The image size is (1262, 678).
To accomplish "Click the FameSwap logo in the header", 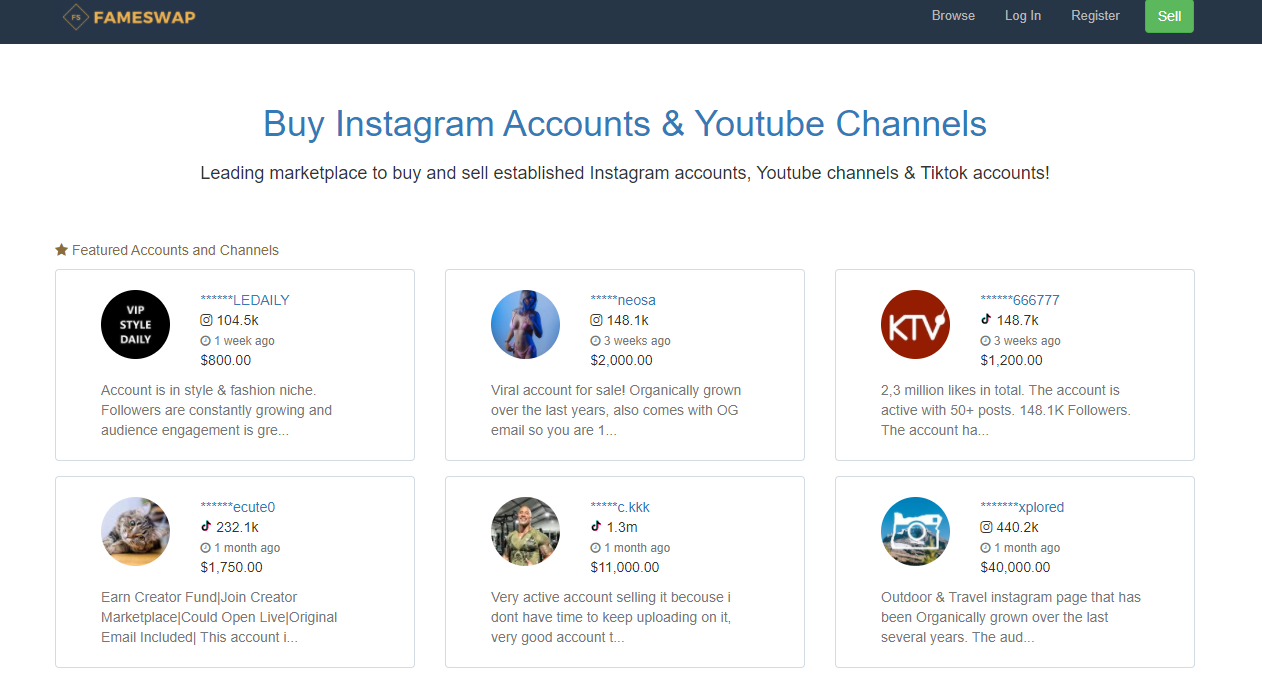I will 129,16.
